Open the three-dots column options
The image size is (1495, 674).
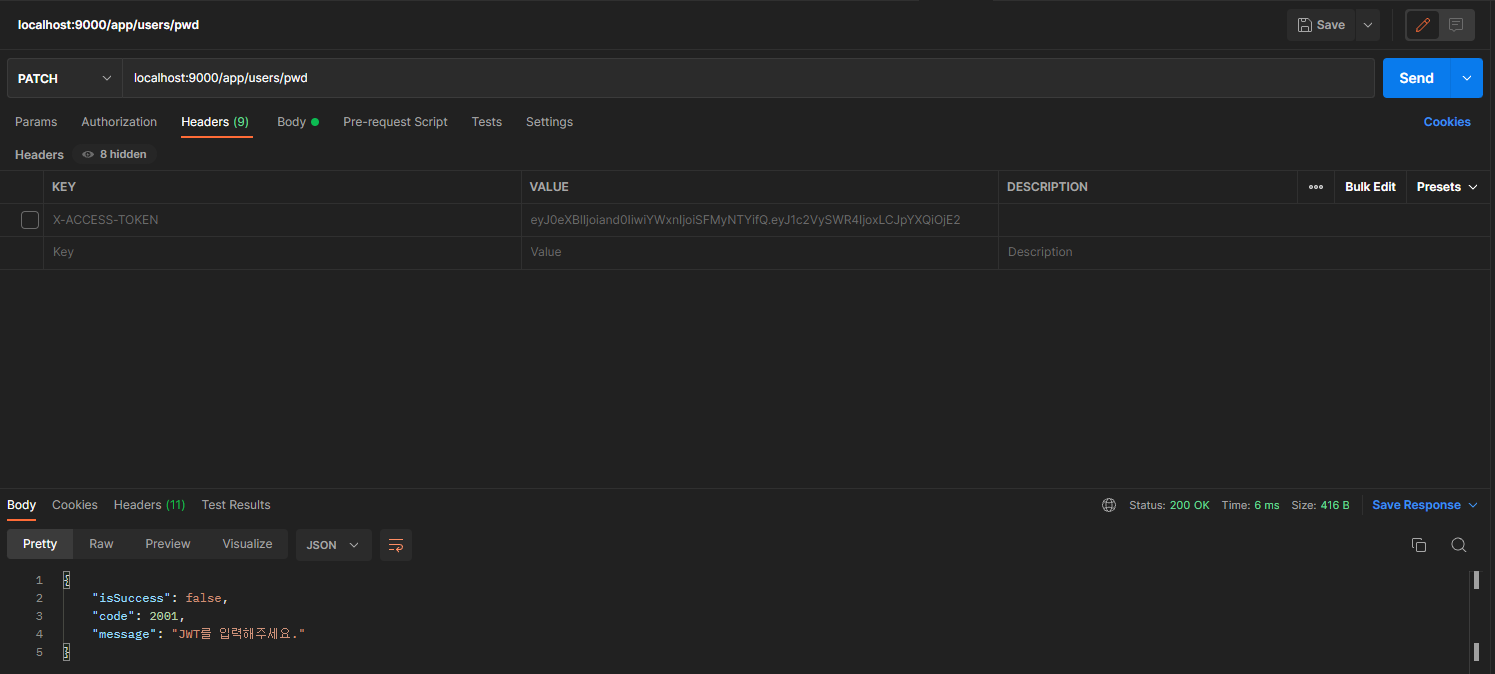1316,187
